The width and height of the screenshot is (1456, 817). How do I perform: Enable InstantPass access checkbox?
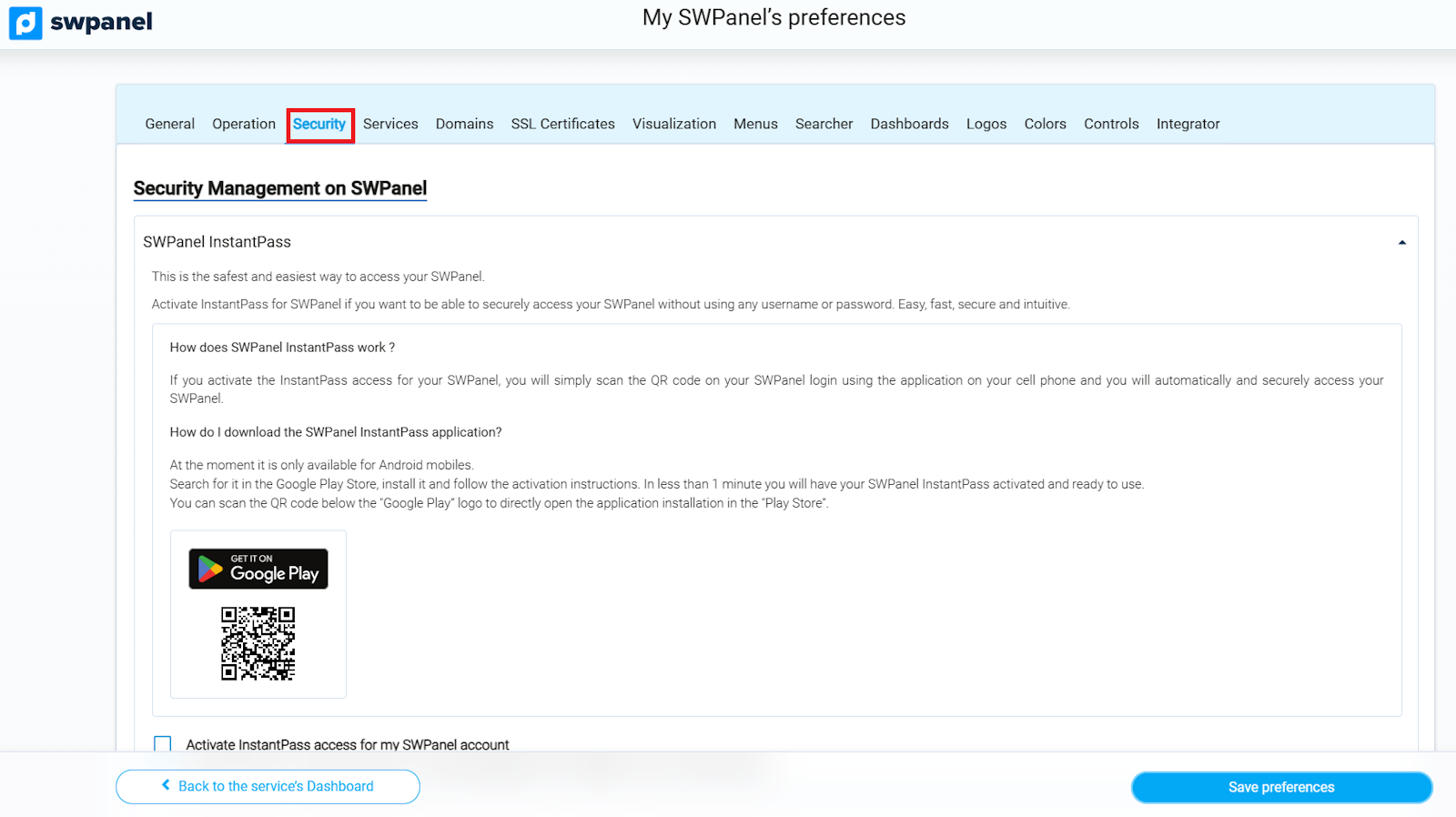(163, 744)
